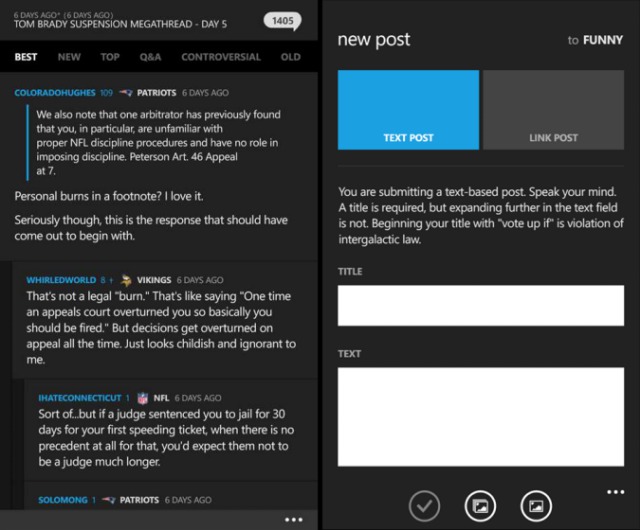Open the comments page more options ellipsis
The width and height of the screenshot is (640, 530).
tap(293, 519)
